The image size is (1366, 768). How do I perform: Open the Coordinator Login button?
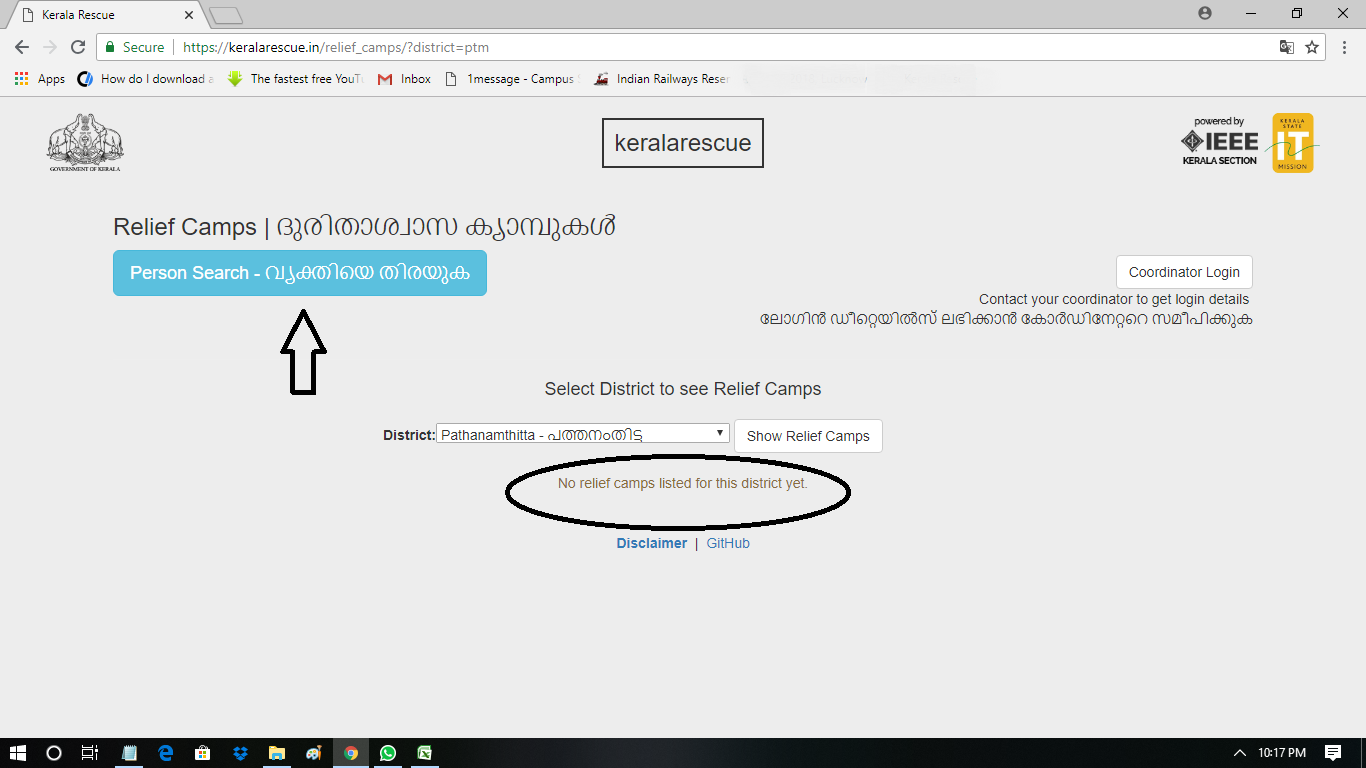point(1183,272)
